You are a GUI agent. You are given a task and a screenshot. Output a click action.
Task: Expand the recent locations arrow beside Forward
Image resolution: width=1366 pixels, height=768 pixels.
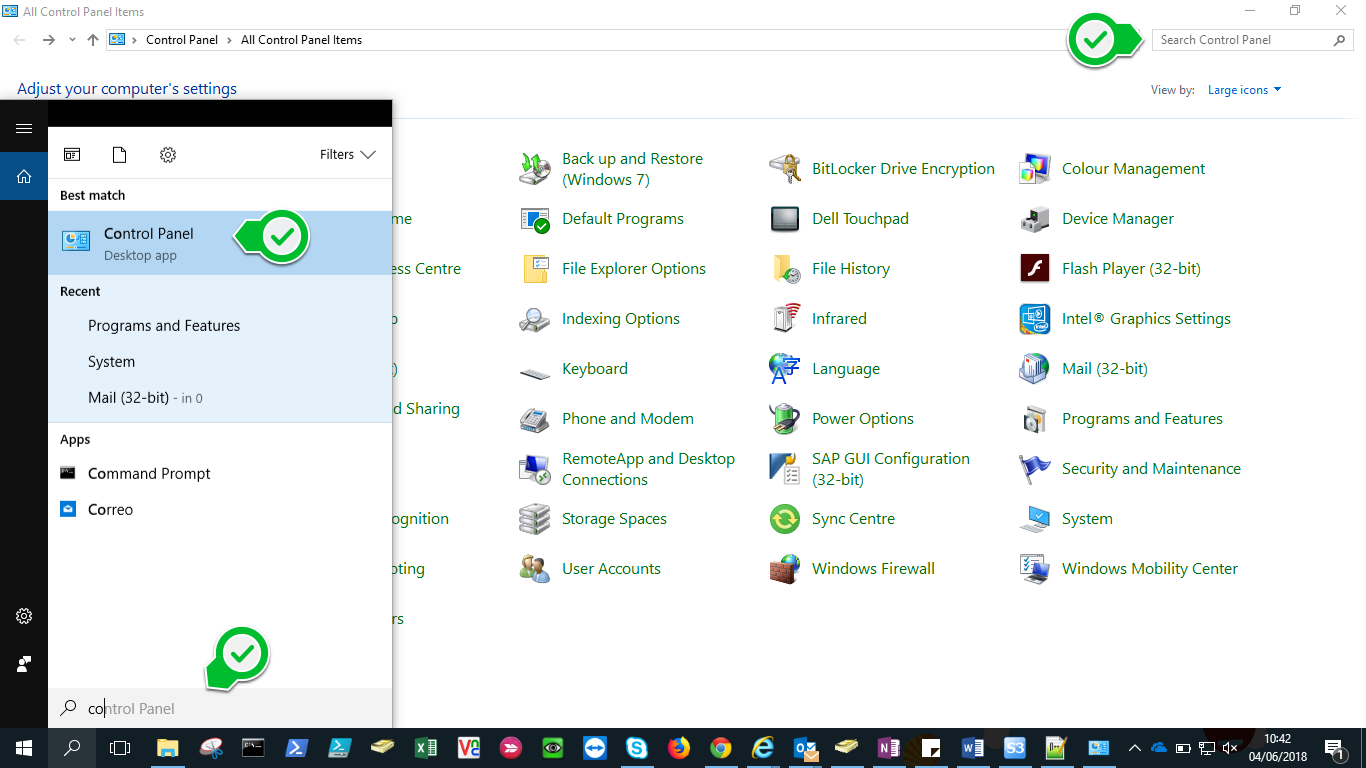pyautogui.click(x=72, y=40)
